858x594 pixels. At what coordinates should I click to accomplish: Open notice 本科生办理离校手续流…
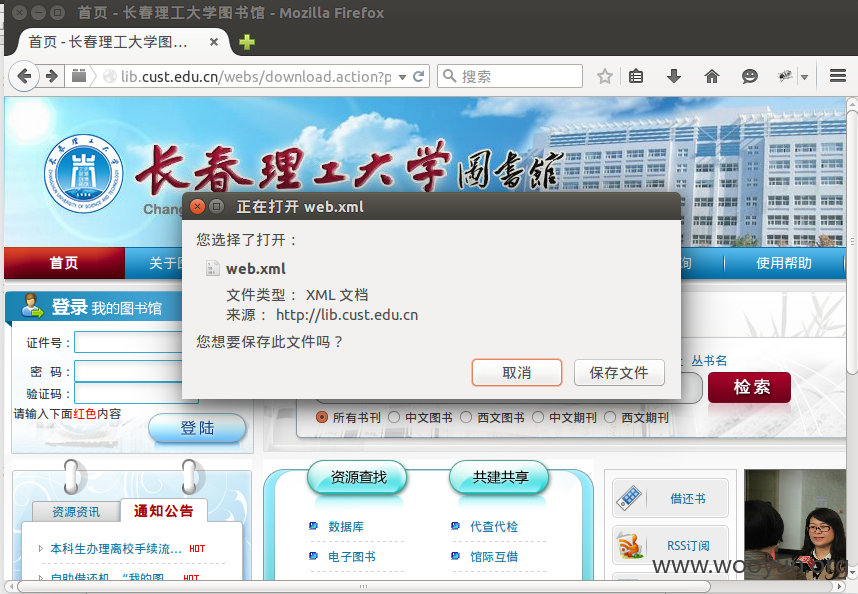coord(116,548)
